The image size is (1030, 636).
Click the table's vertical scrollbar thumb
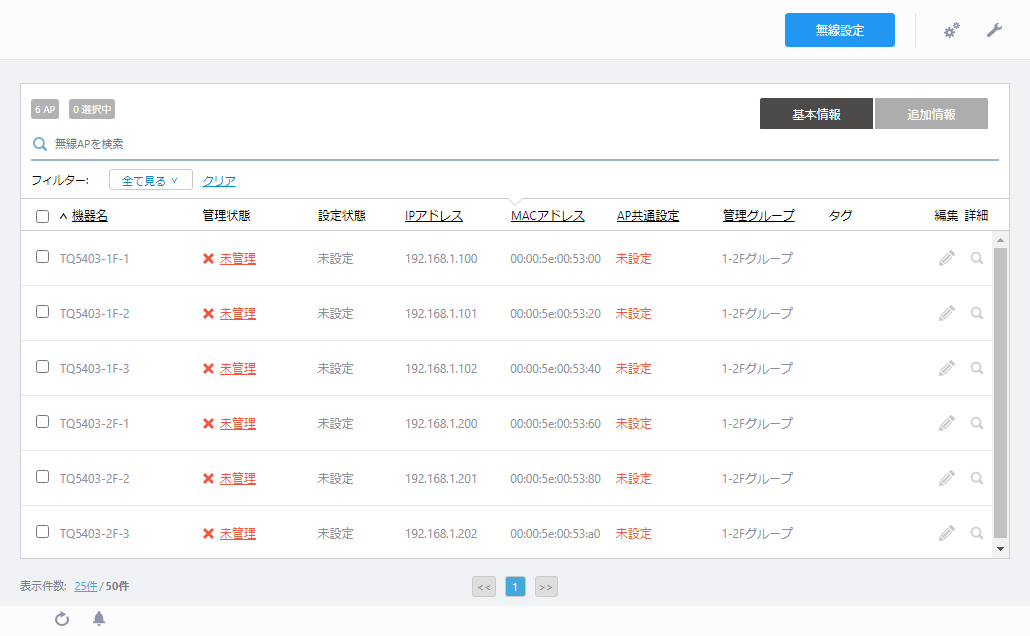coord(1000,392)
